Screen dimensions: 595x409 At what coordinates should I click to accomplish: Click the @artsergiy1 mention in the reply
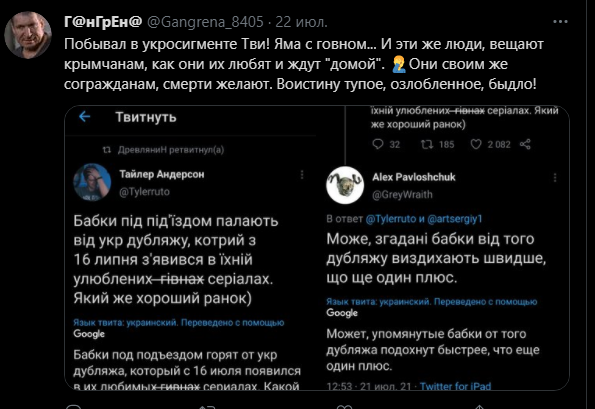point(455,219)
